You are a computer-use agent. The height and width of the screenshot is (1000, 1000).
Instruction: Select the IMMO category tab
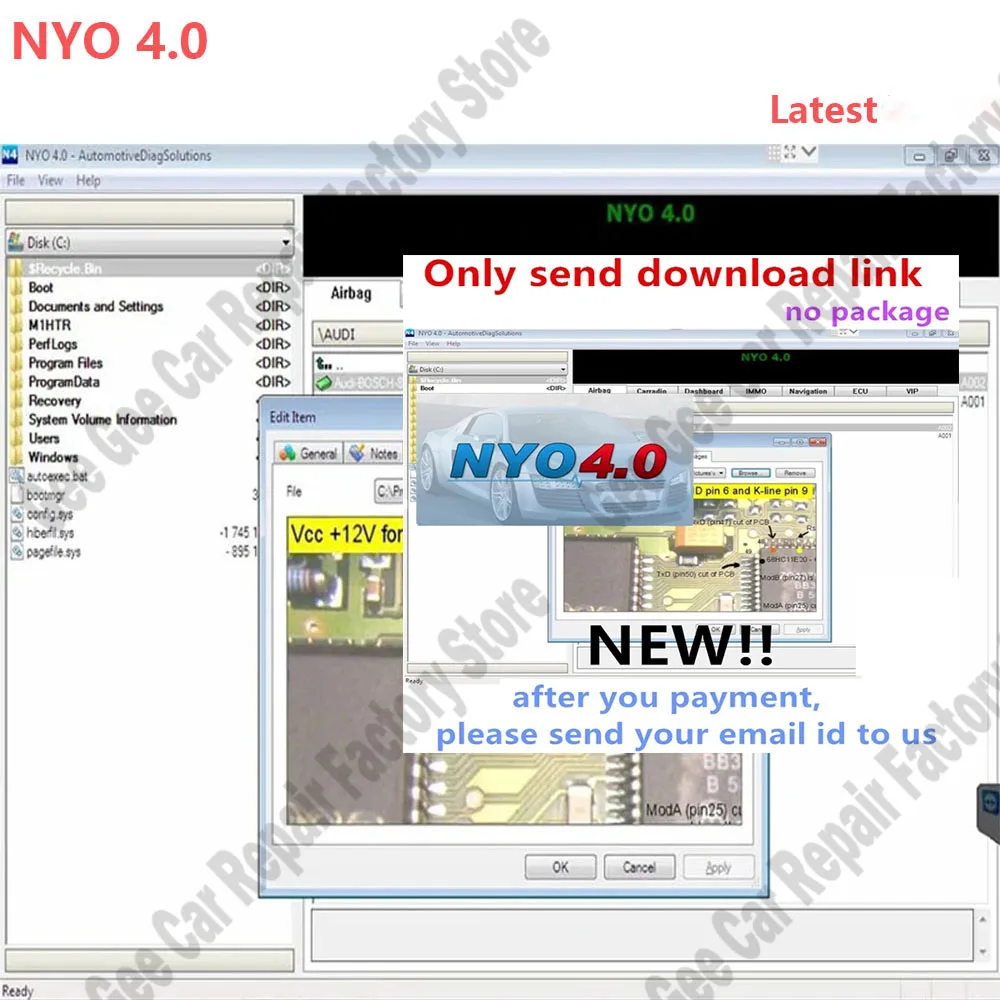758,390
